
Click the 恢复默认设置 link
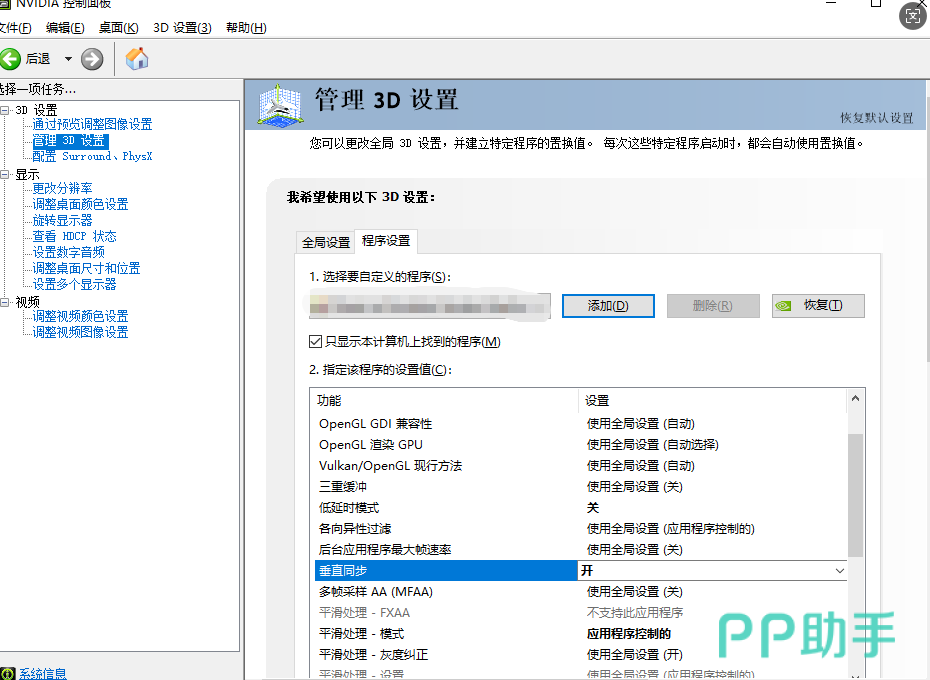point(876,117)
